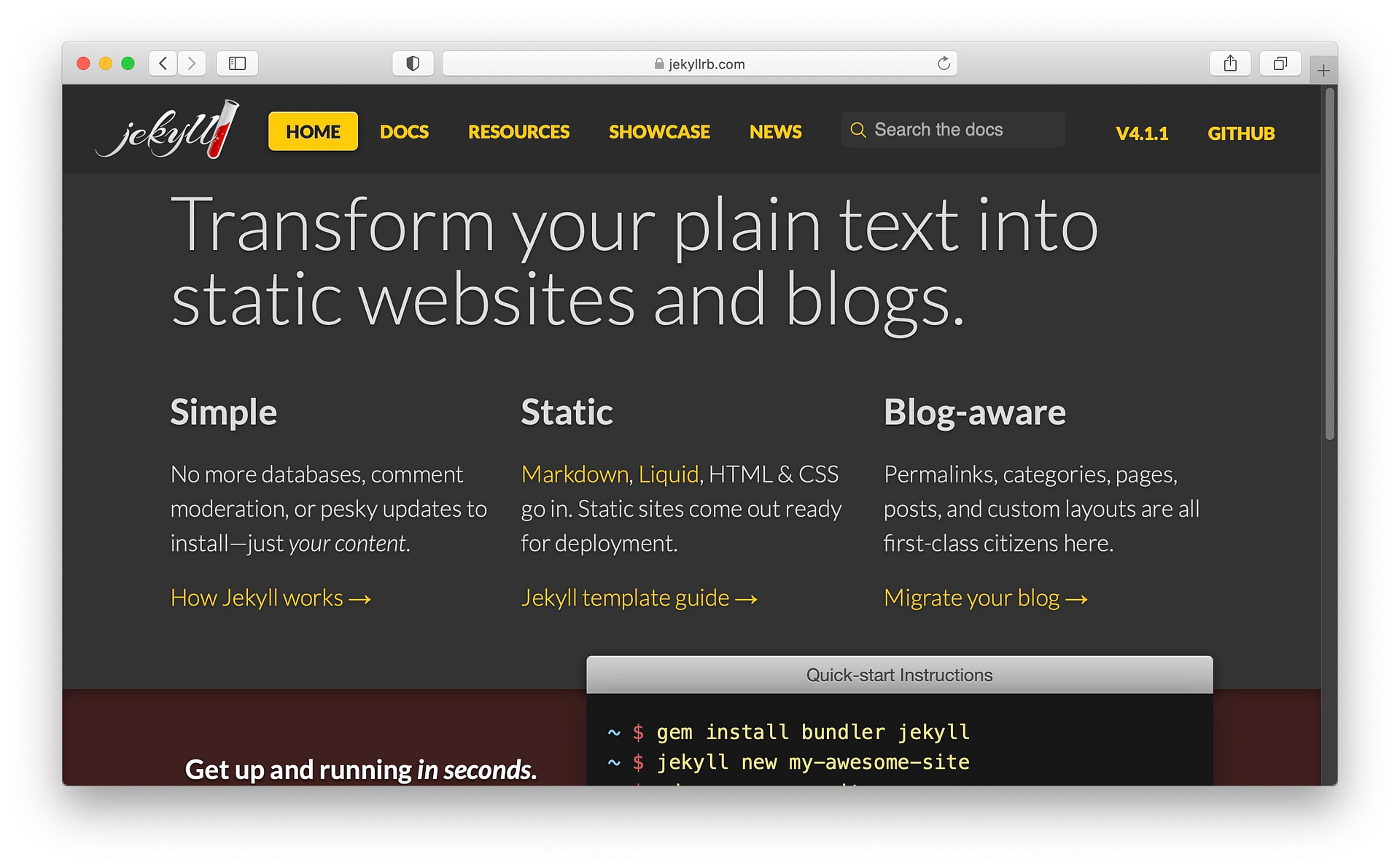Open the NEWS nav item

pos(775,132)
